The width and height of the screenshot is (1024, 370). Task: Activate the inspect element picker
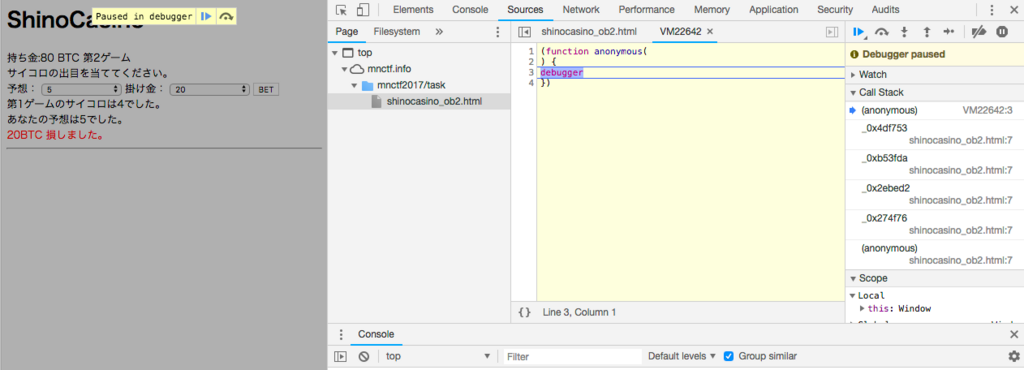pos(341,10)
